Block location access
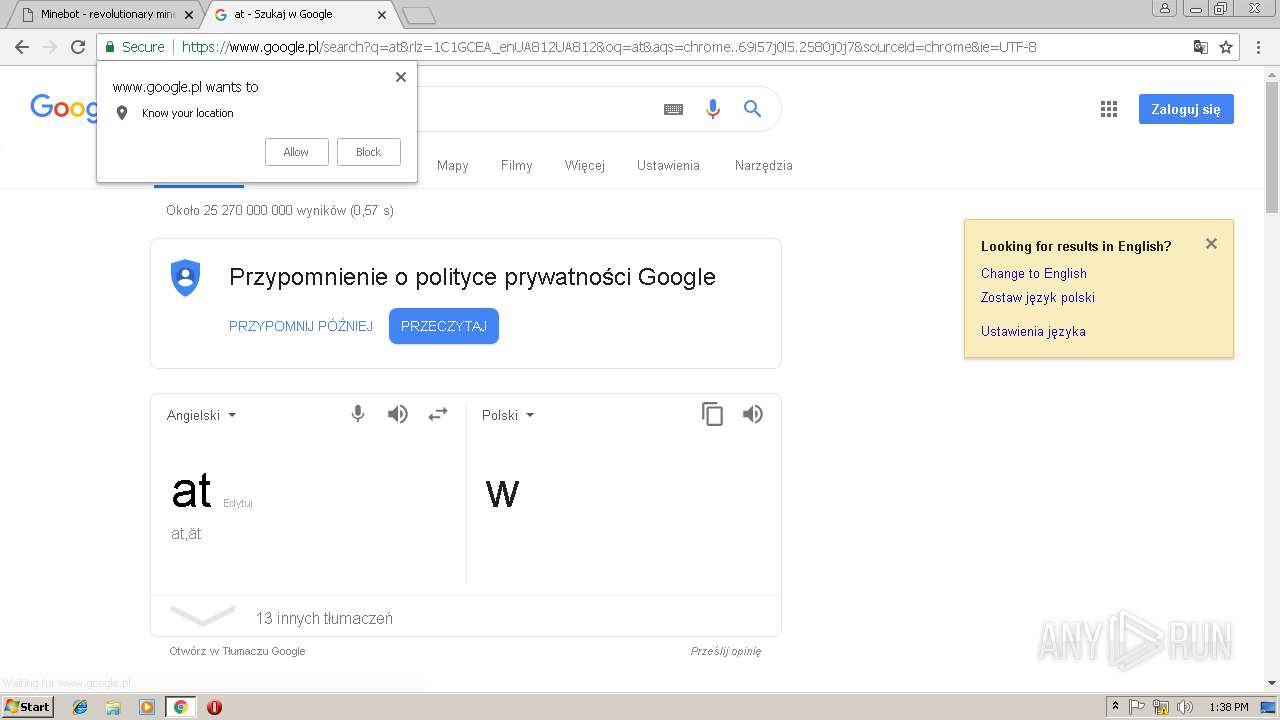 (369, 152)
